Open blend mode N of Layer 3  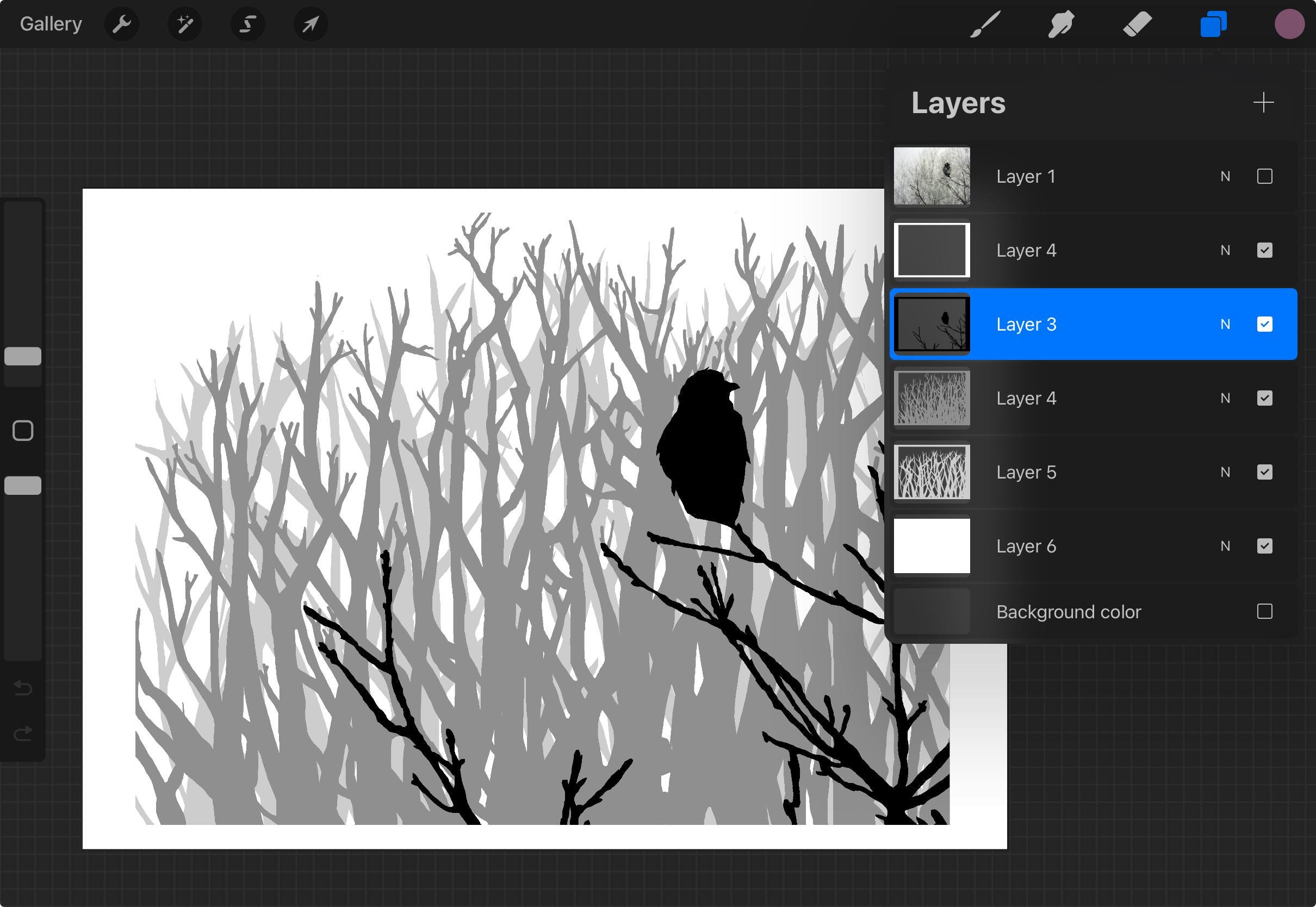[1225, 324]
